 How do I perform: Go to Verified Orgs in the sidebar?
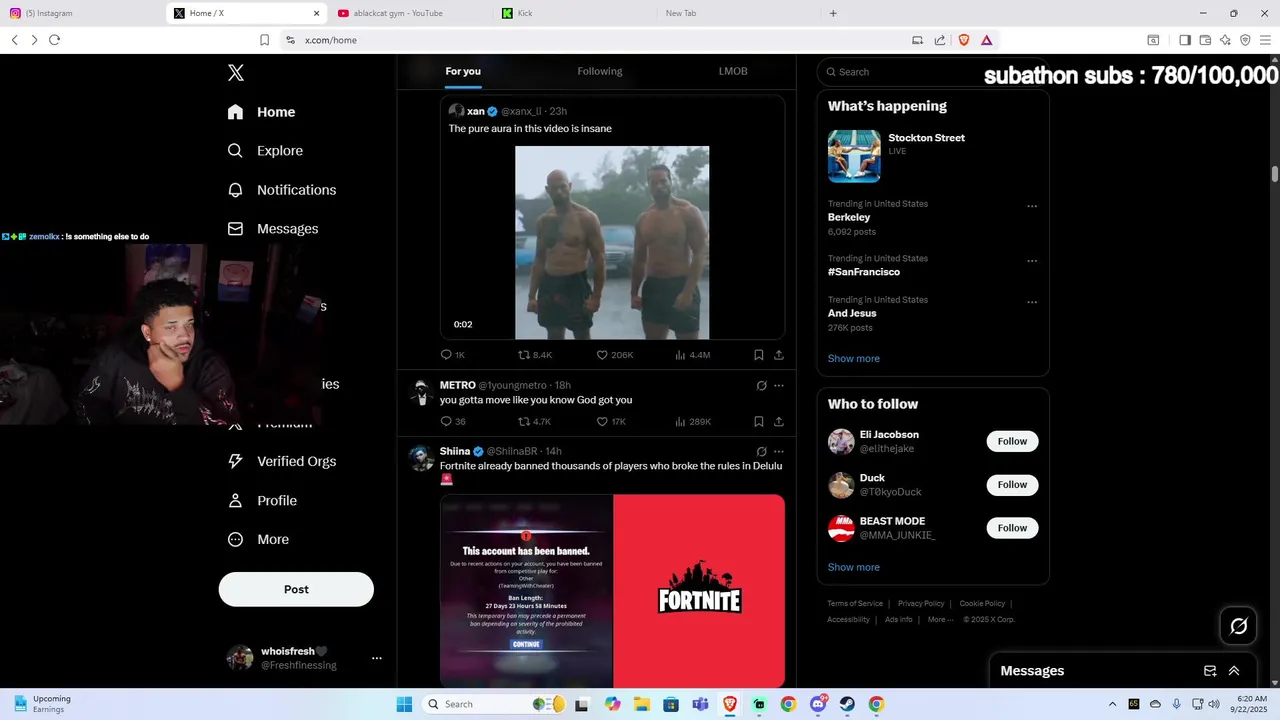[x=281, y=461]
